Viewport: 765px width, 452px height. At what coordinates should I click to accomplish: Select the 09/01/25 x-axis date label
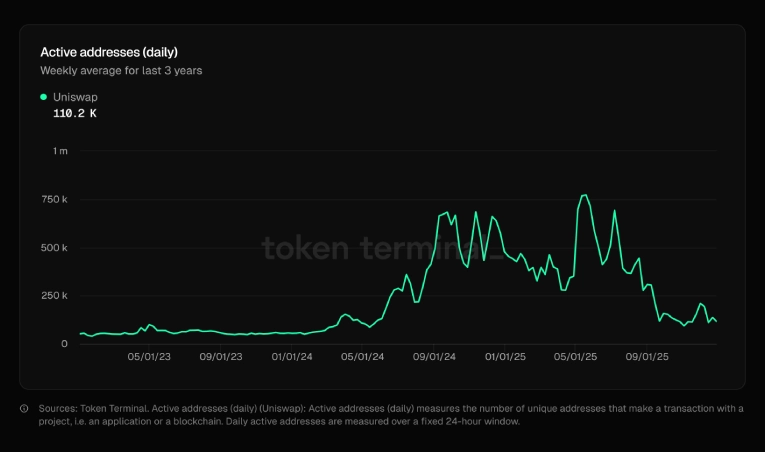(x=648, y=356)
